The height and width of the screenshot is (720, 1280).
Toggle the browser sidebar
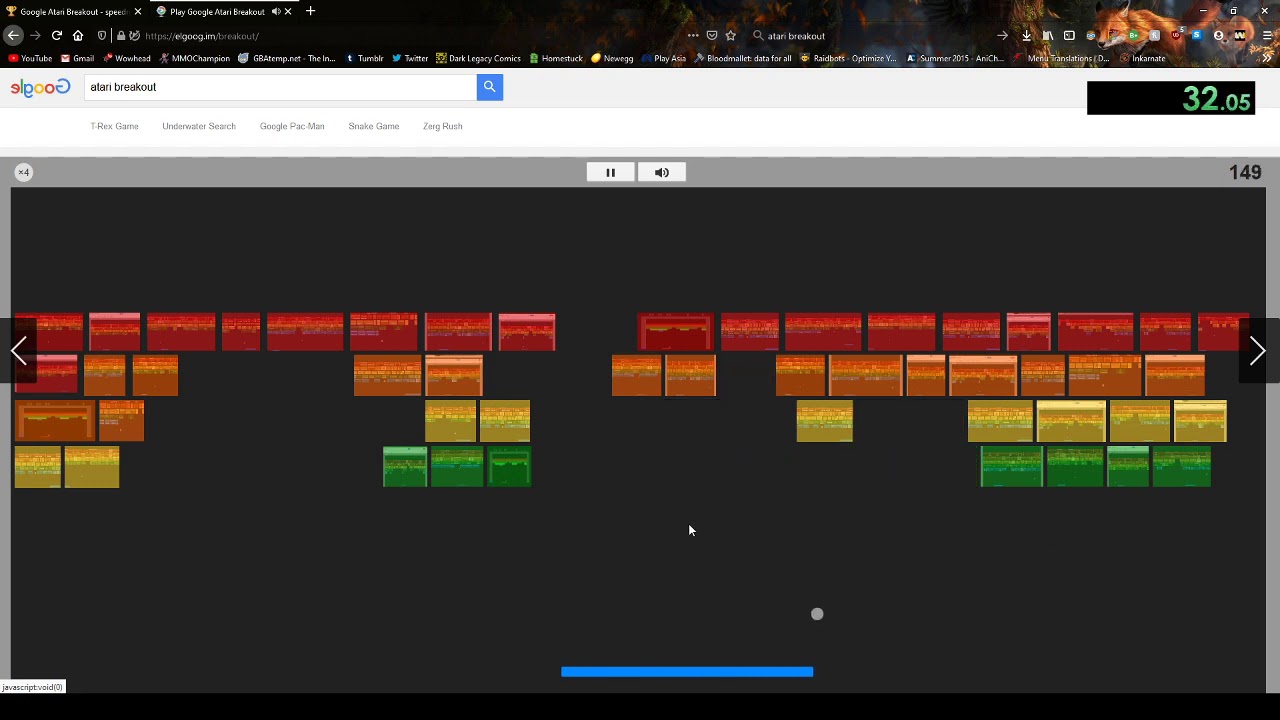1069,36
